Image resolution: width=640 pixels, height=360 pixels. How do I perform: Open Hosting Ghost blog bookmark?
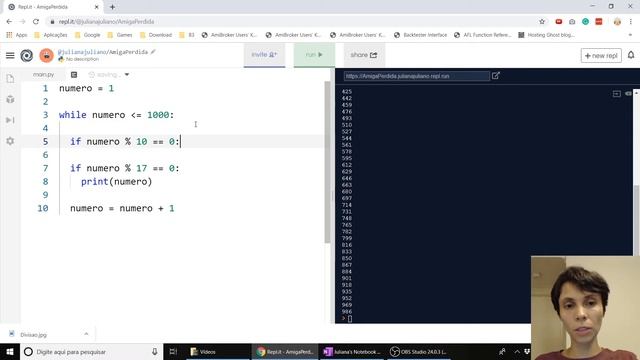pos(546,35)
